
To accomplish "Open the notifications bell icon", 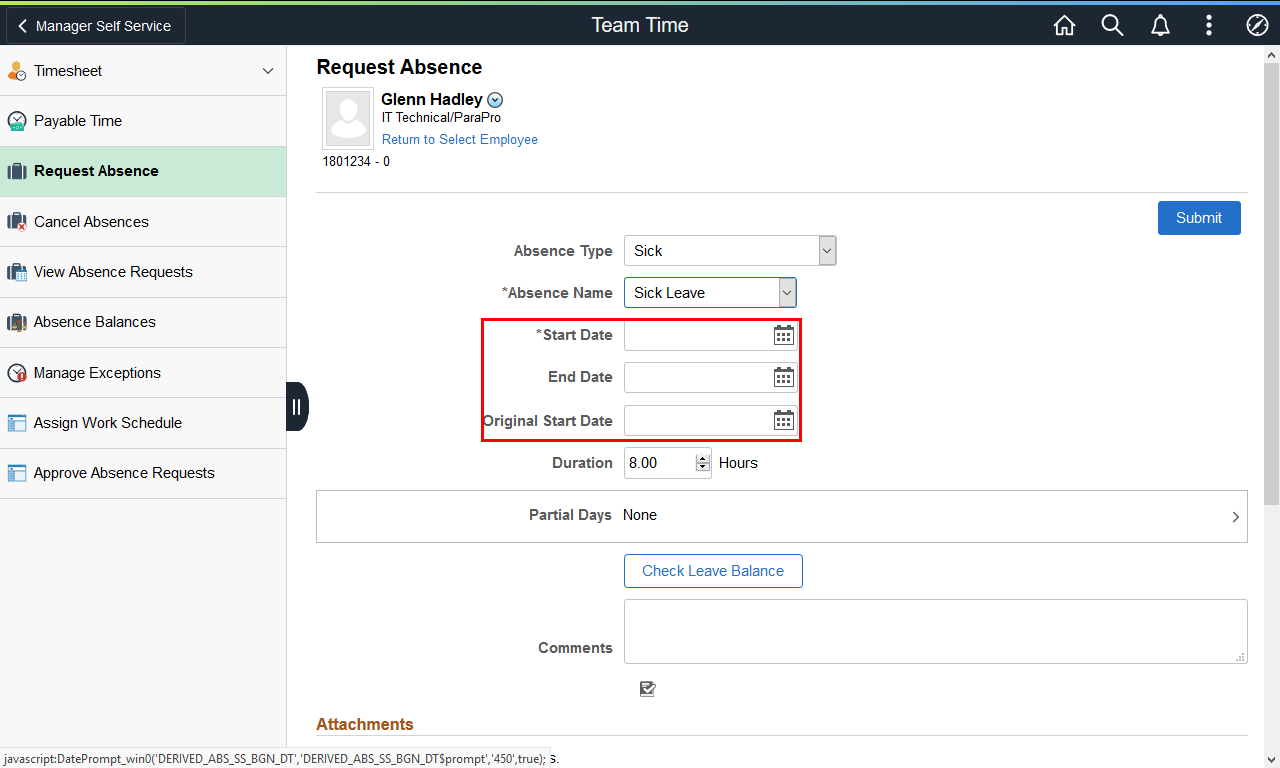I will click(x=1160, y=25).
